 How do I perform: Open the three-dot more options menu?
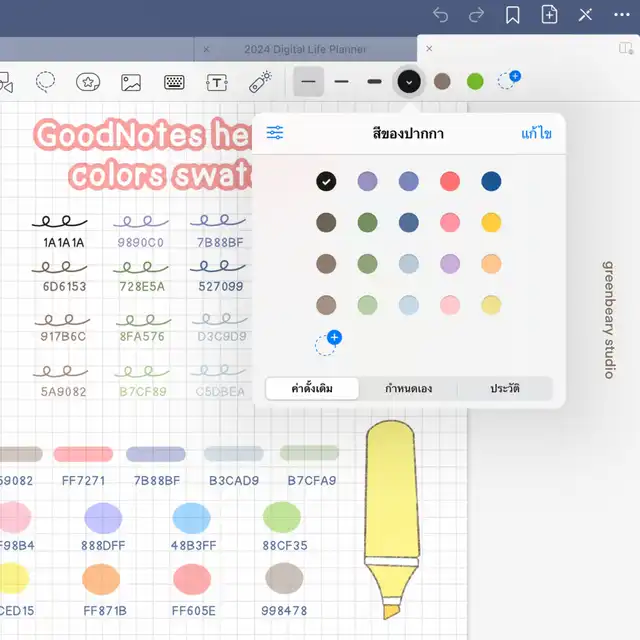pyautogui.click(x=621, y=15)
